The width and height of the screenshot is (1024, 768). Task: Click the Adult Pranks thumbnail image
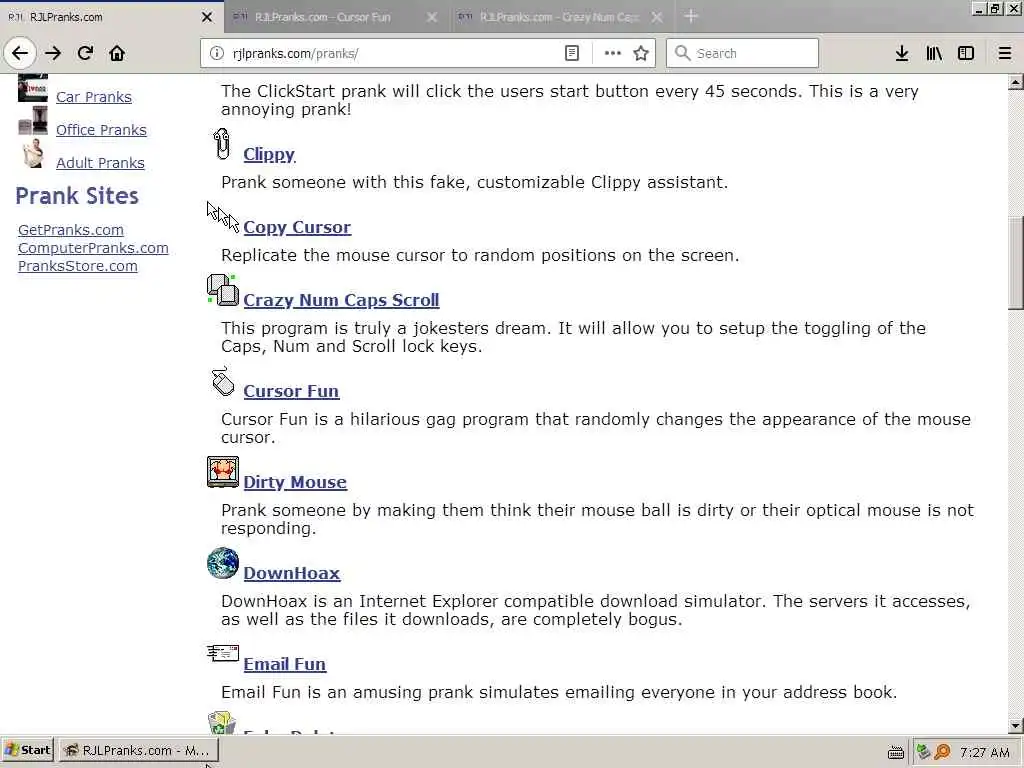[33, 154]
